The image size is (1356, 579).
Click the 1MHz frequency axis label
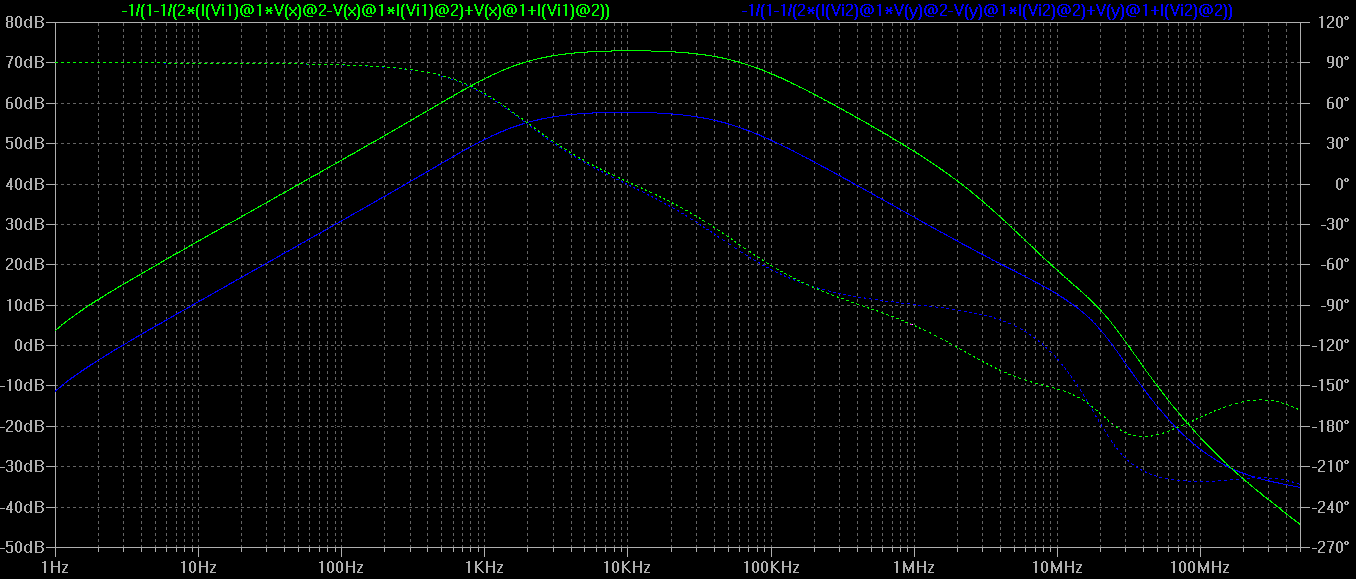pos(913,567)
